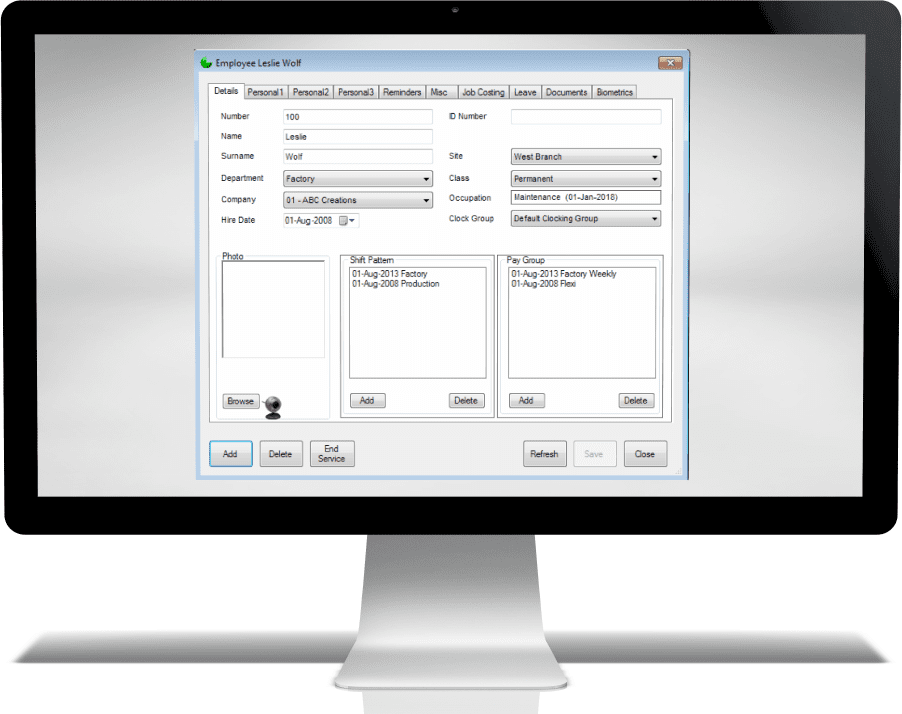
Task: Click Add under Shift Pattern
Action: click(367, 401)
